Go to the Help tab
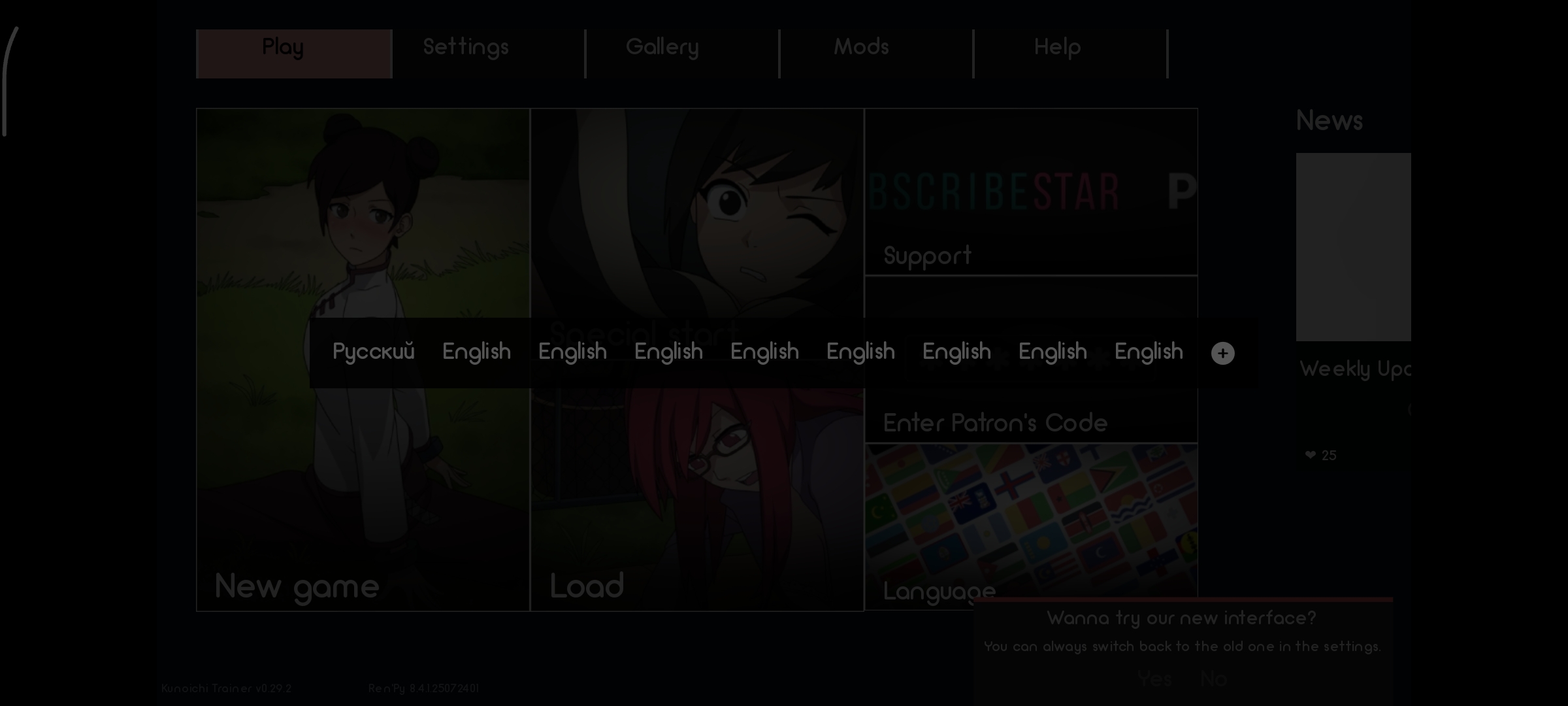This screenshot has width=1568, height=706. 1056,48
